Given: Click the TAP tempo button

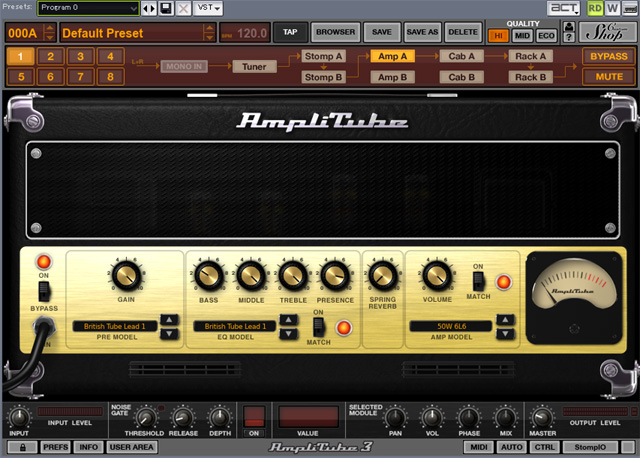Looking at the screenshot, I should [290, 32].
